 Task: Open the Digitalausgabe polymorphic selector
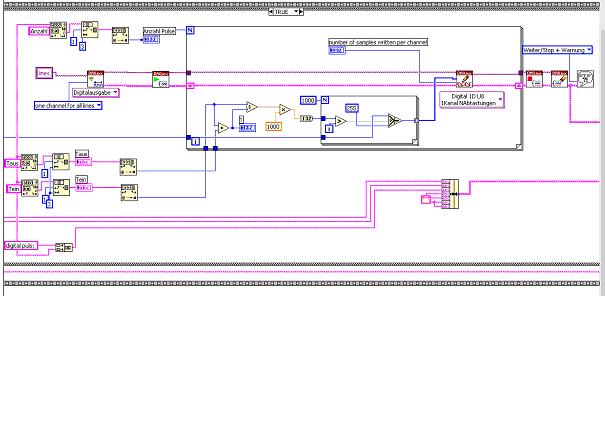[96, 93]
